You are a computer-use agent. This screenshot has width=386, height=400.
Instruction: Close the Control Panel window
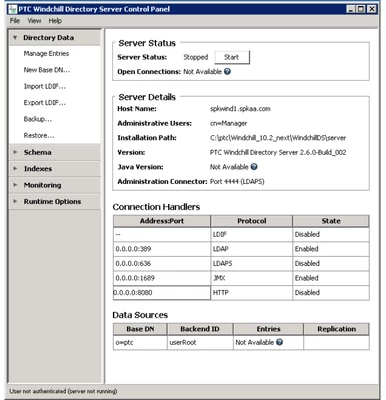click(x=372, y=9)
